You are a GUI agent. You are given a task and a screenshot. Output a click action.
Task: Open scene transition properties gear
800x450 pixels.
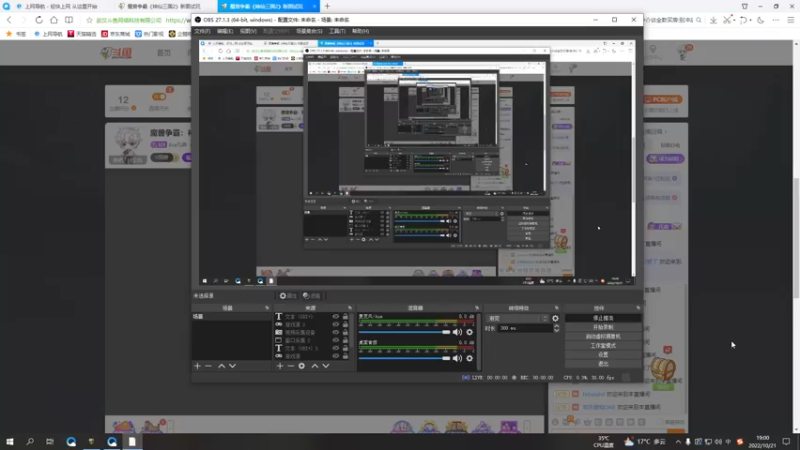click(x=555, y=318)
